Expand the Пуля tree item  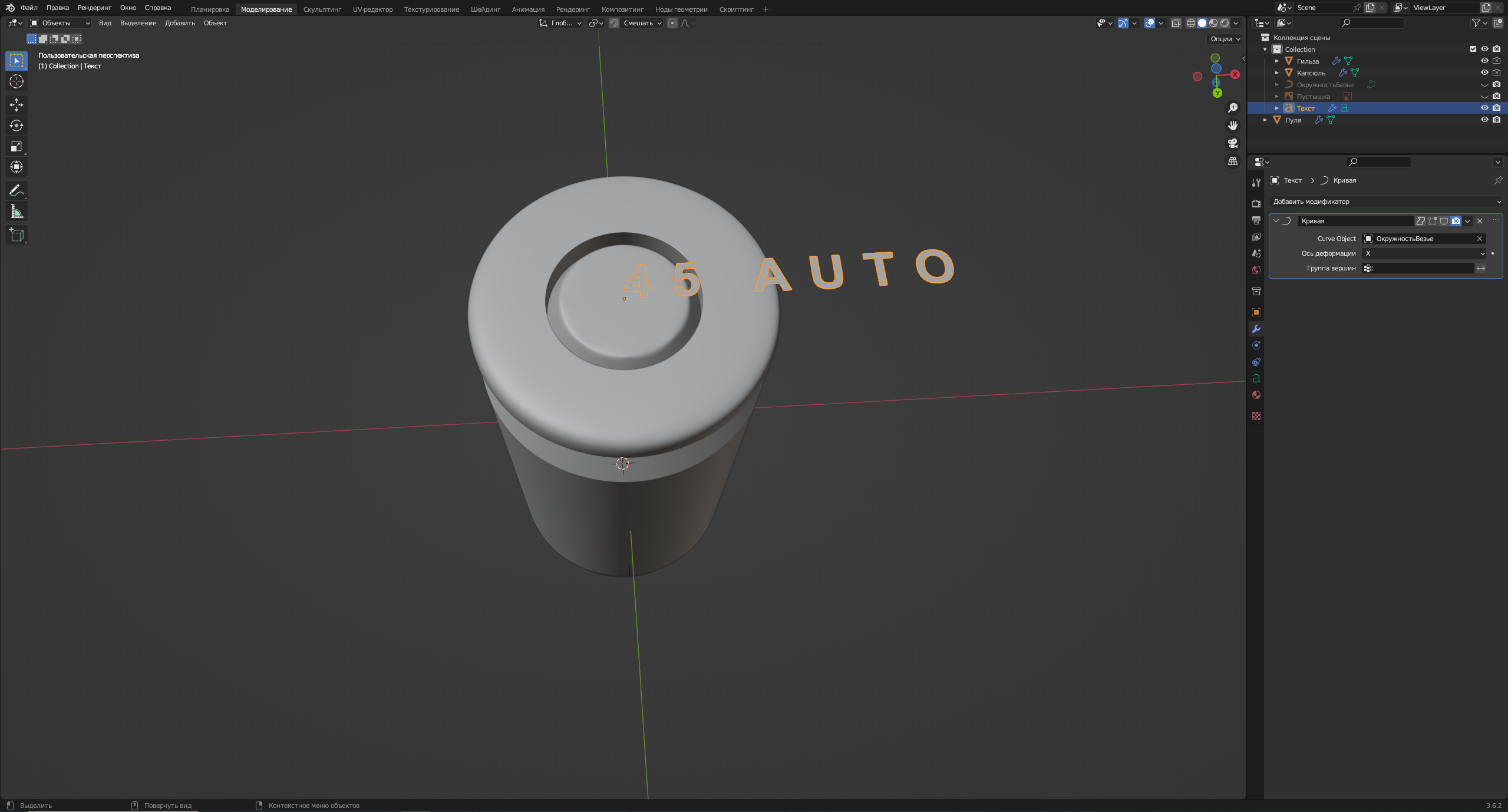point(1265,120)
